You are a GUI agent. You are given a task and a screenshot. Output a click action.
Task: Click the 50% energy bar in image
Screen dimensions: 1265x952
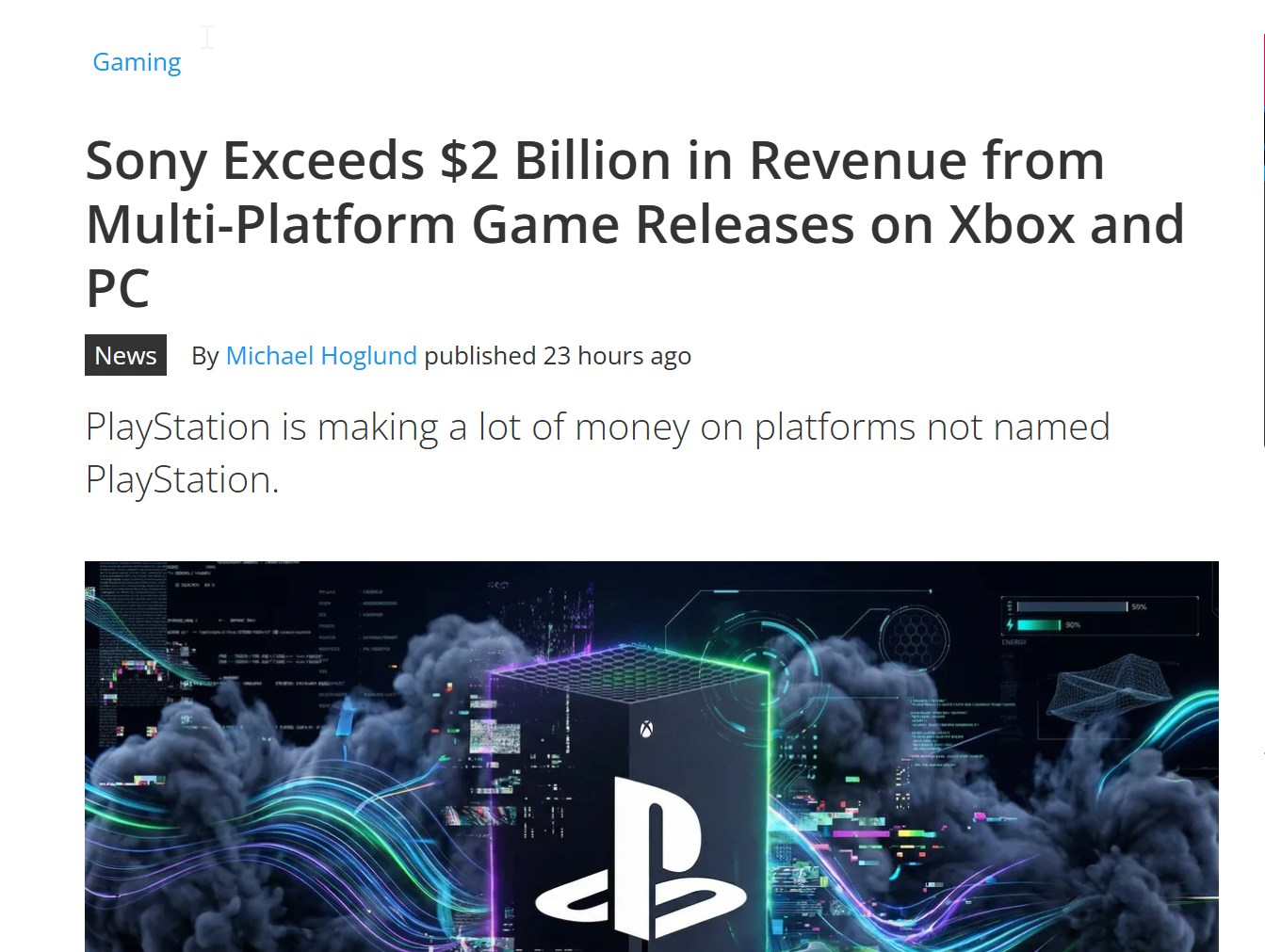click(1072, 606)
